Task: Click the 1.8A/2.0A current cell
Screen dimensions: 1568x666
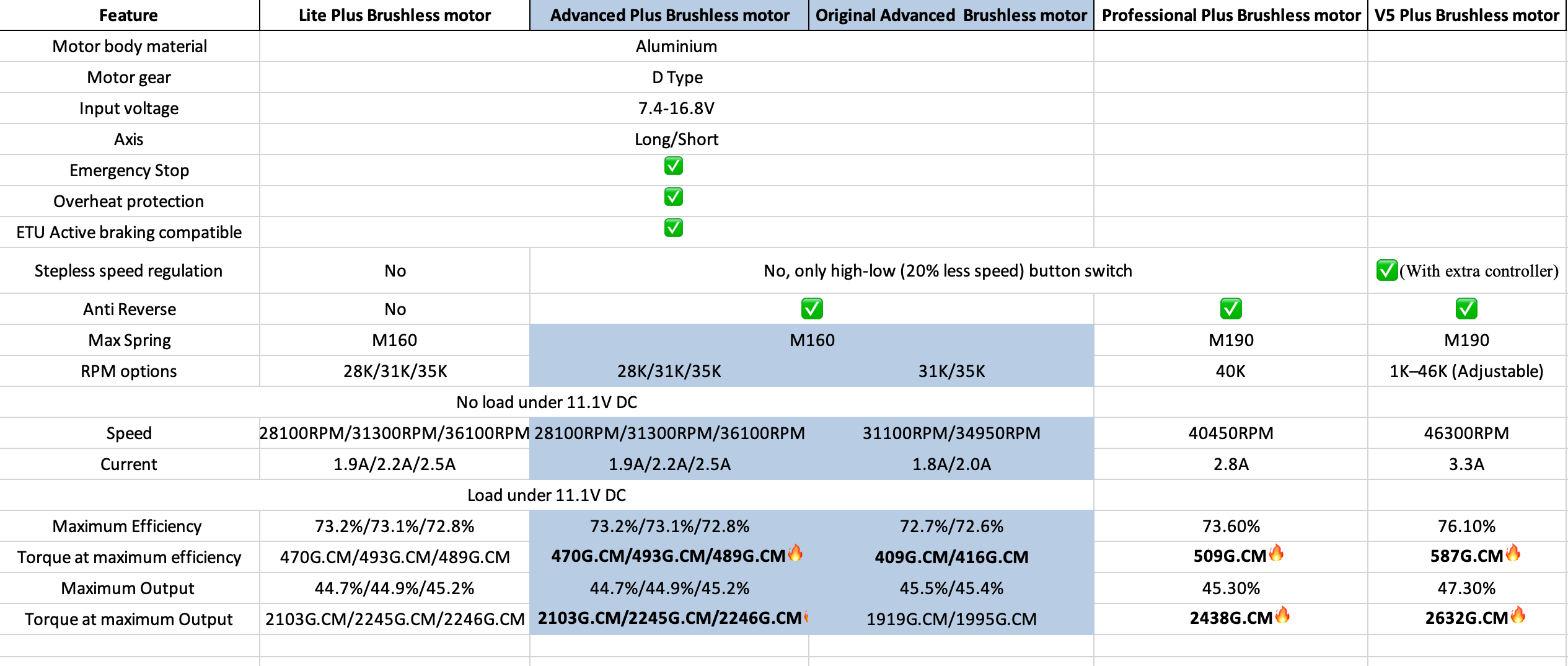Action: 951,464
